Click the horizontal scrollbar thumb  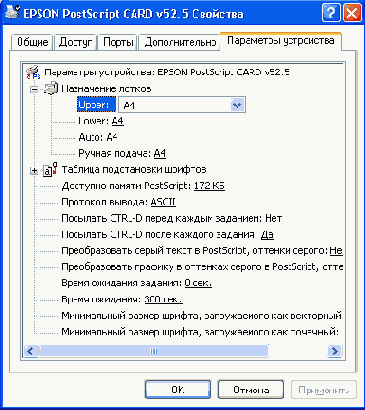tap(153, 351)
